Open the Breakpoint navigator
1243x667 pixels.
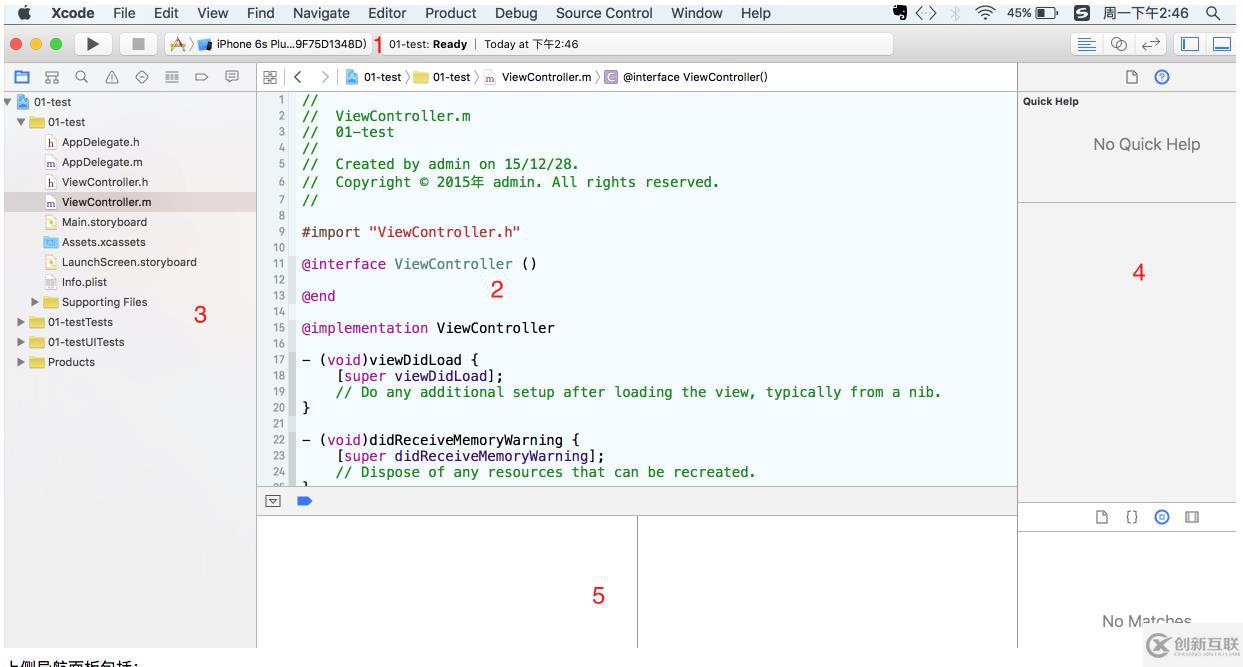pos(201,77)
